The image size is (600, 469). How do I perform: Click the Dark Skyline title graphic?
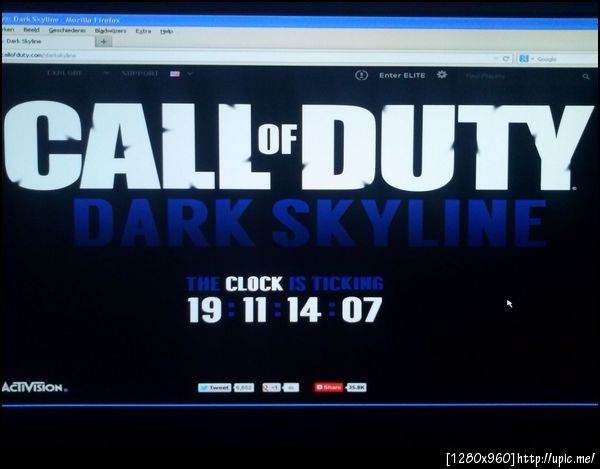pyautogui.click(x=310, y=223)
